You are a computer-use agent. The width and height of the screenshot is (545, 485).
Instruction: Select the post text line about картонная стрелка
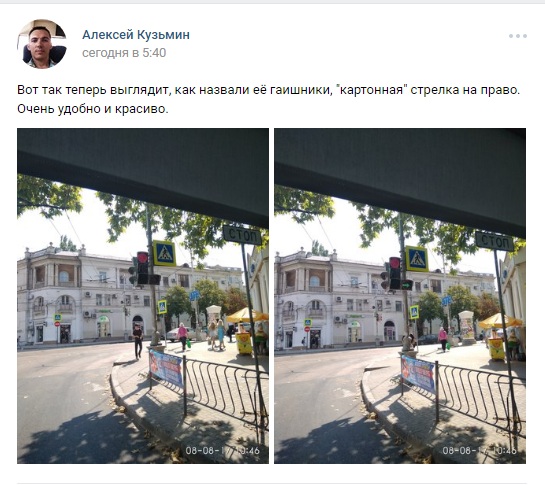[268, 90]
